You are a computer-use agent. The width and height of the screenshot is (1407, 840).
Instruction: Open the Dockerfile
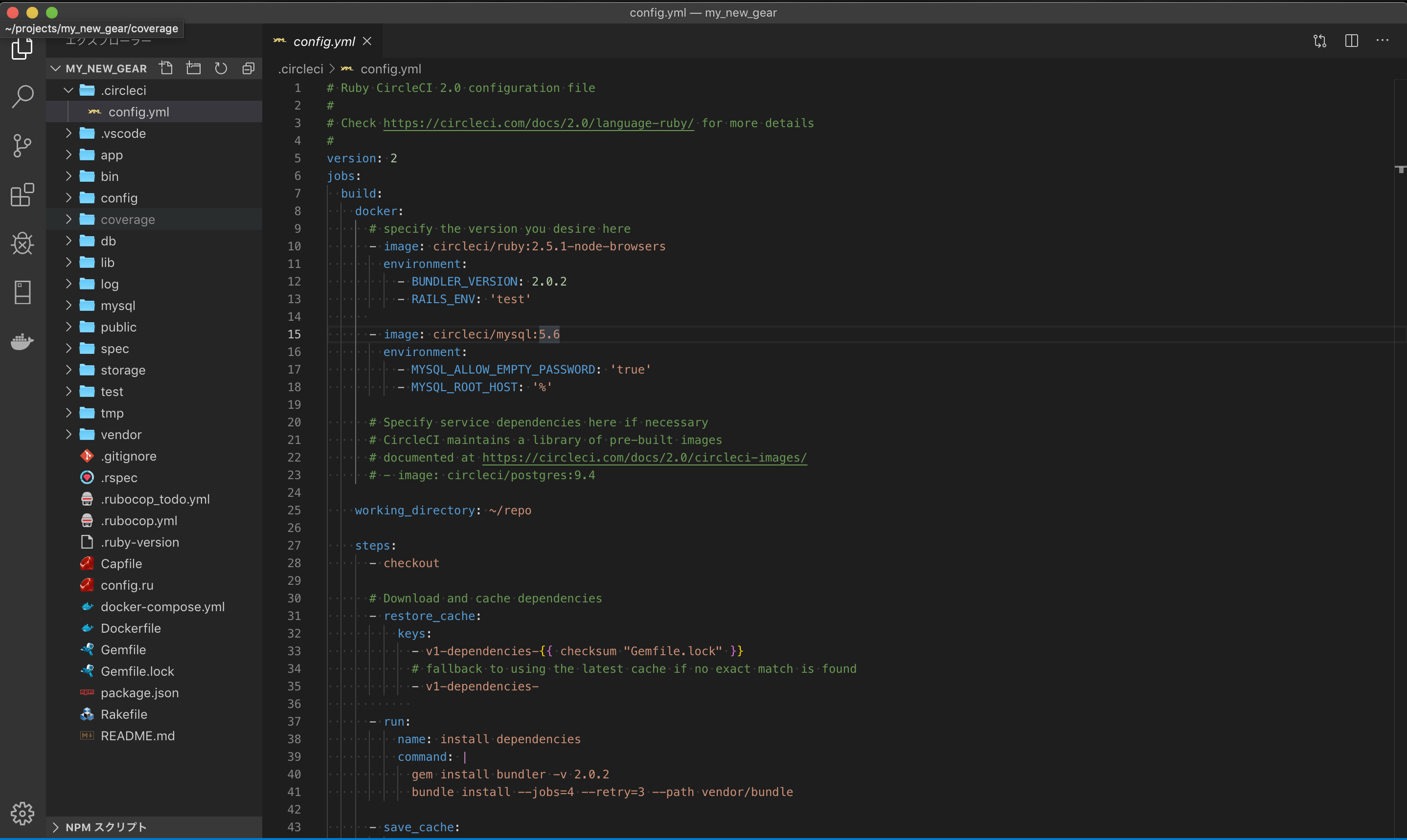154,628
